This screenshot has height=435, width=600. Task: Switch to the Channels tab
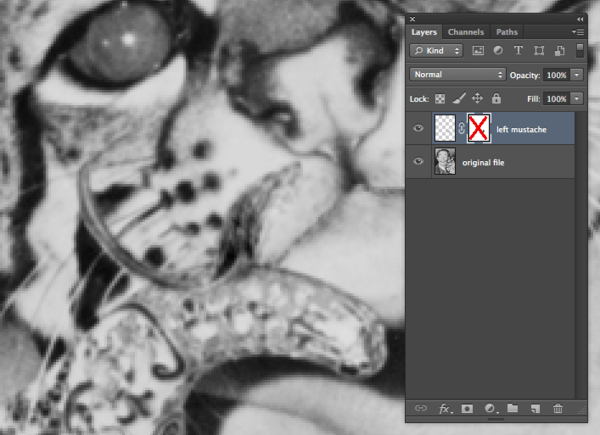click(x=466, y=32)
